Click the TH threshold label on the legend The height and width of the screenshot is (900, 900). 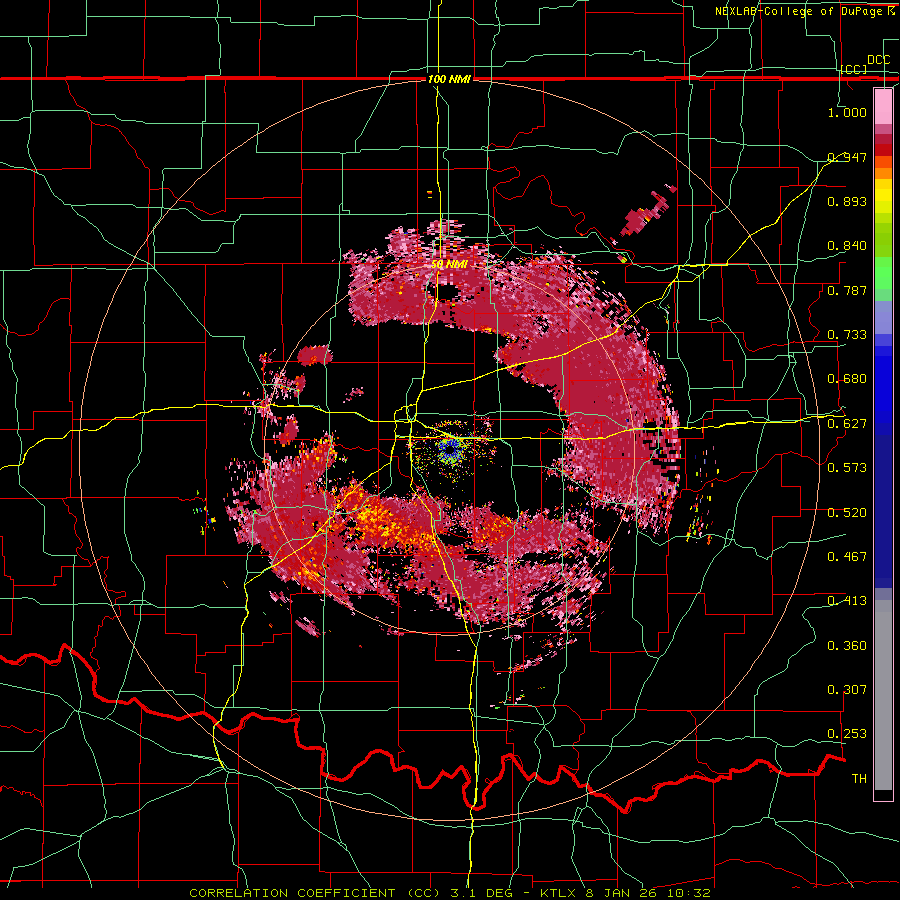[x=859, y=779]
